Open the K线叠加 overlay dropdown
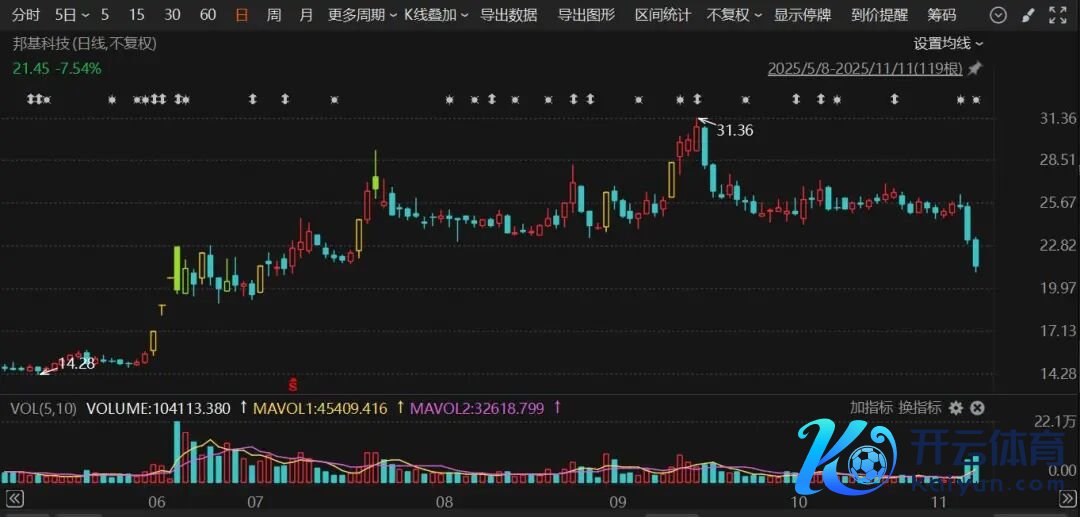Image resolution: width=1080 pixels, height=517 pixels. pyautogui.click(x=436, y=15)
